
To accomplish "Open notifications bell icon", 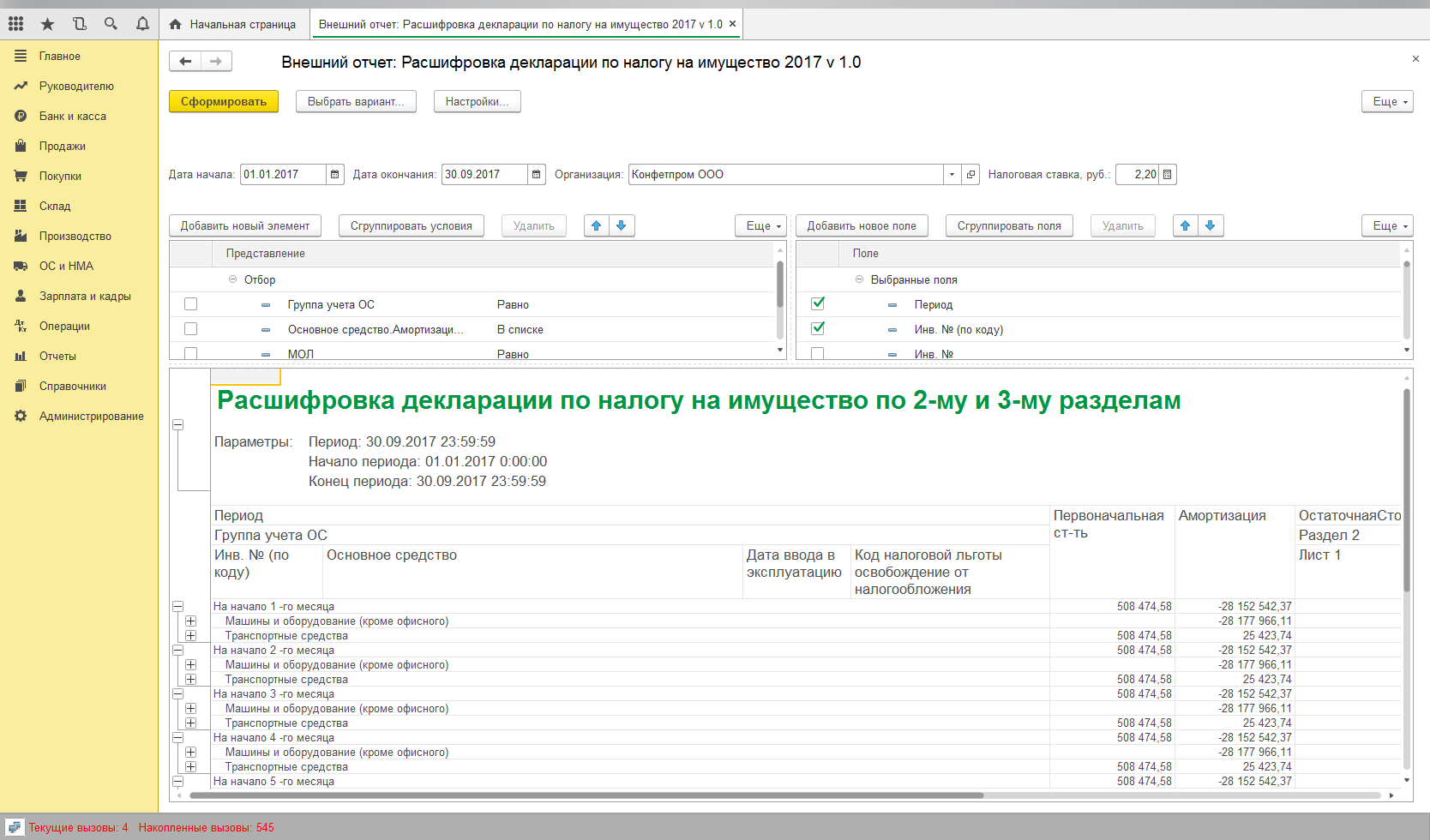I will (x=142, y=24).
